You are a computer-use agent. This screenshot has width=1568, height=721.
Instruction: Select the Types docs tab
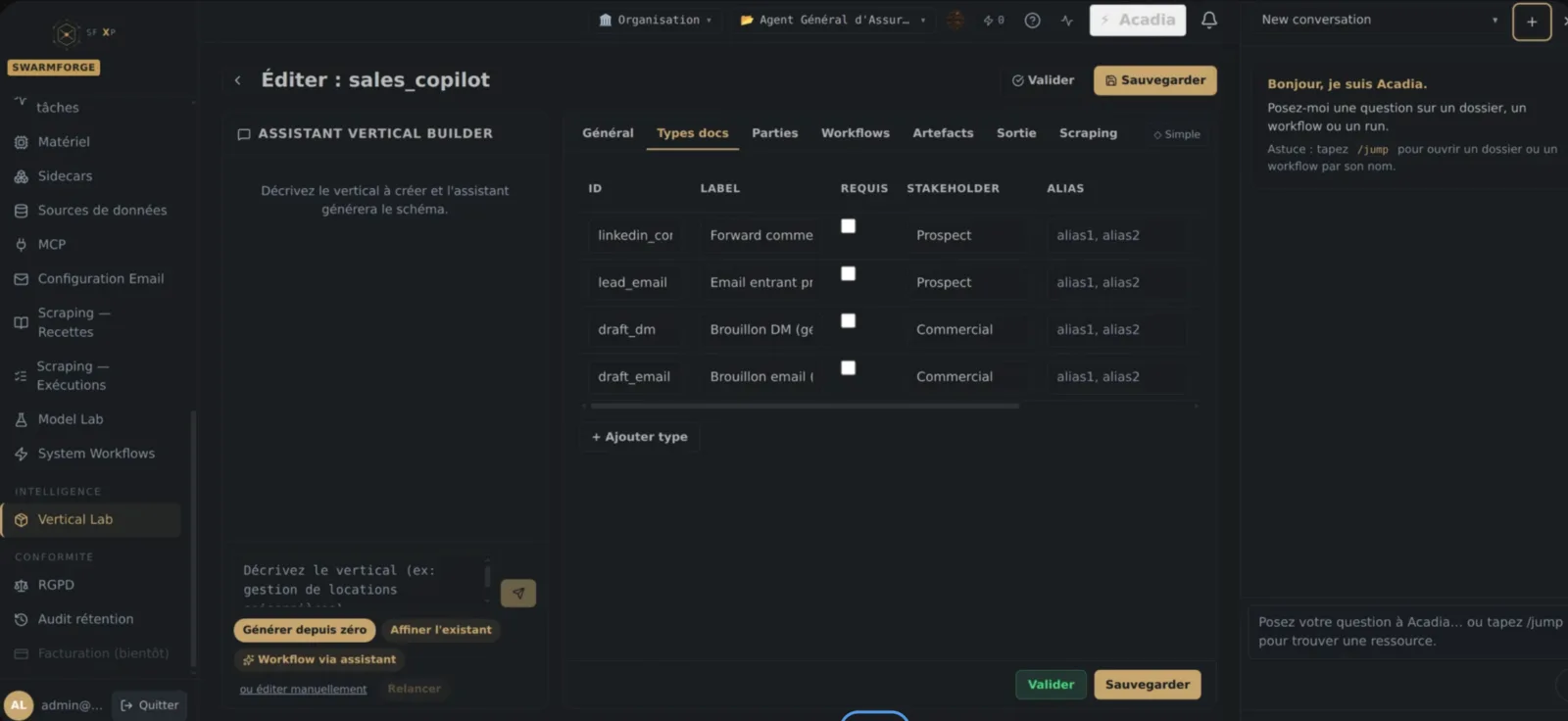tap(692, 133)
